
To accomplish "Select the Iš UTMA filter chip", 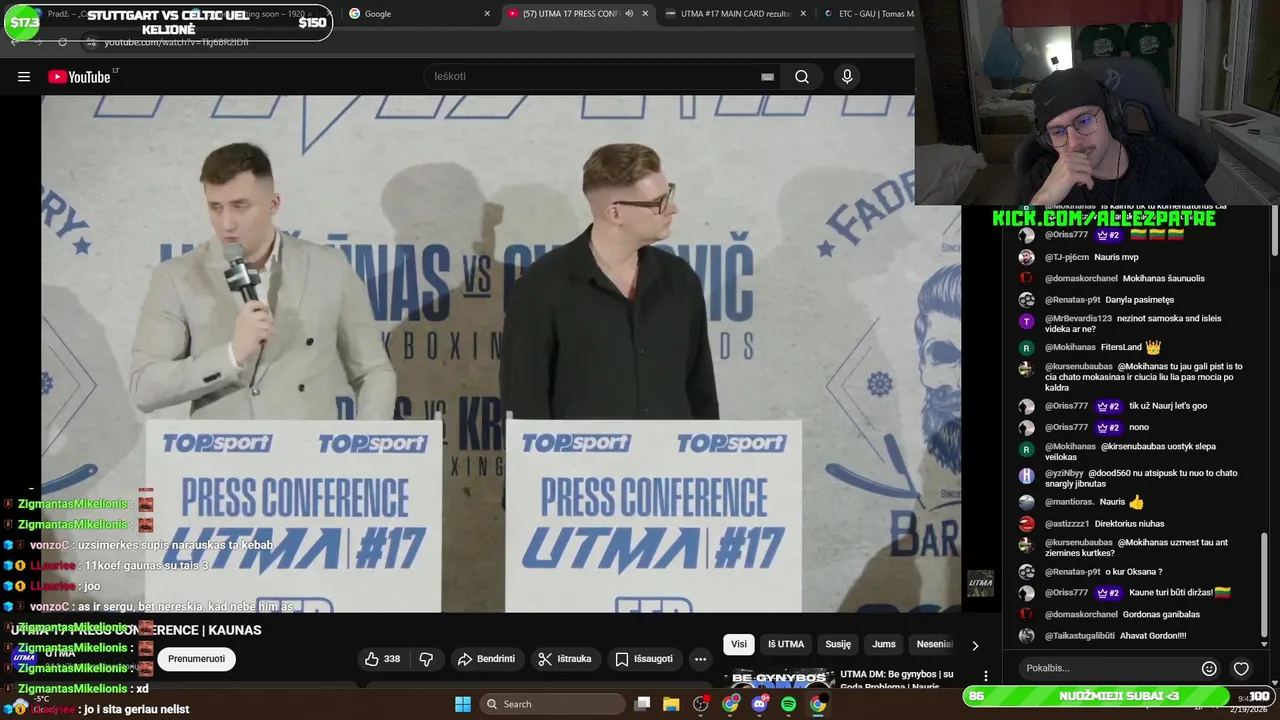I will (786, 644).
